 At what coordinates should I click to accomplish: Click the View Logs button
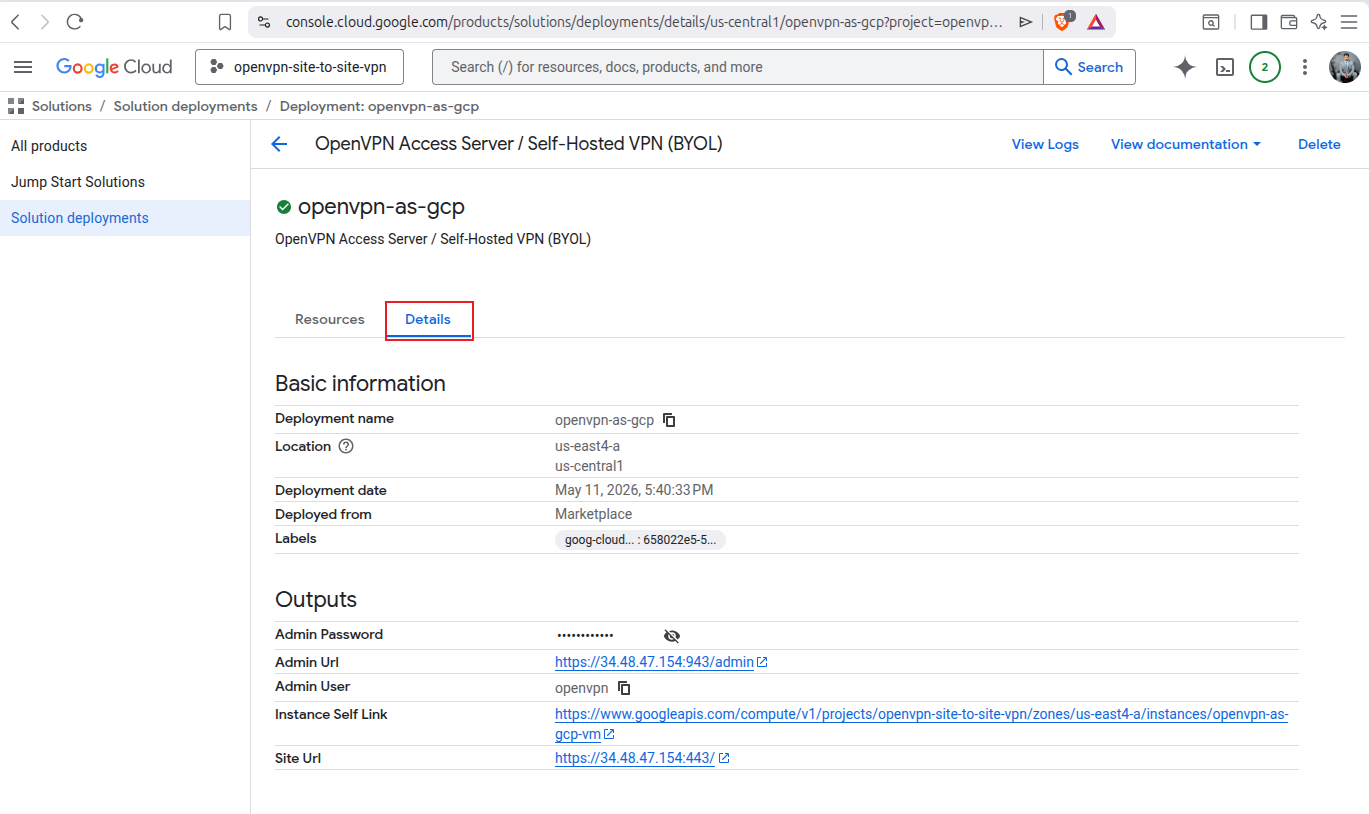1045,144
